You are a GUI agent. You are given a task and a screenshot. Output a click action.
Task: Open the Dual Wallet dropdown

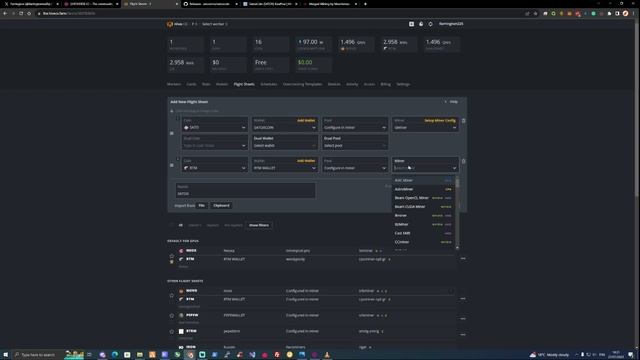(x=284, y=142)
